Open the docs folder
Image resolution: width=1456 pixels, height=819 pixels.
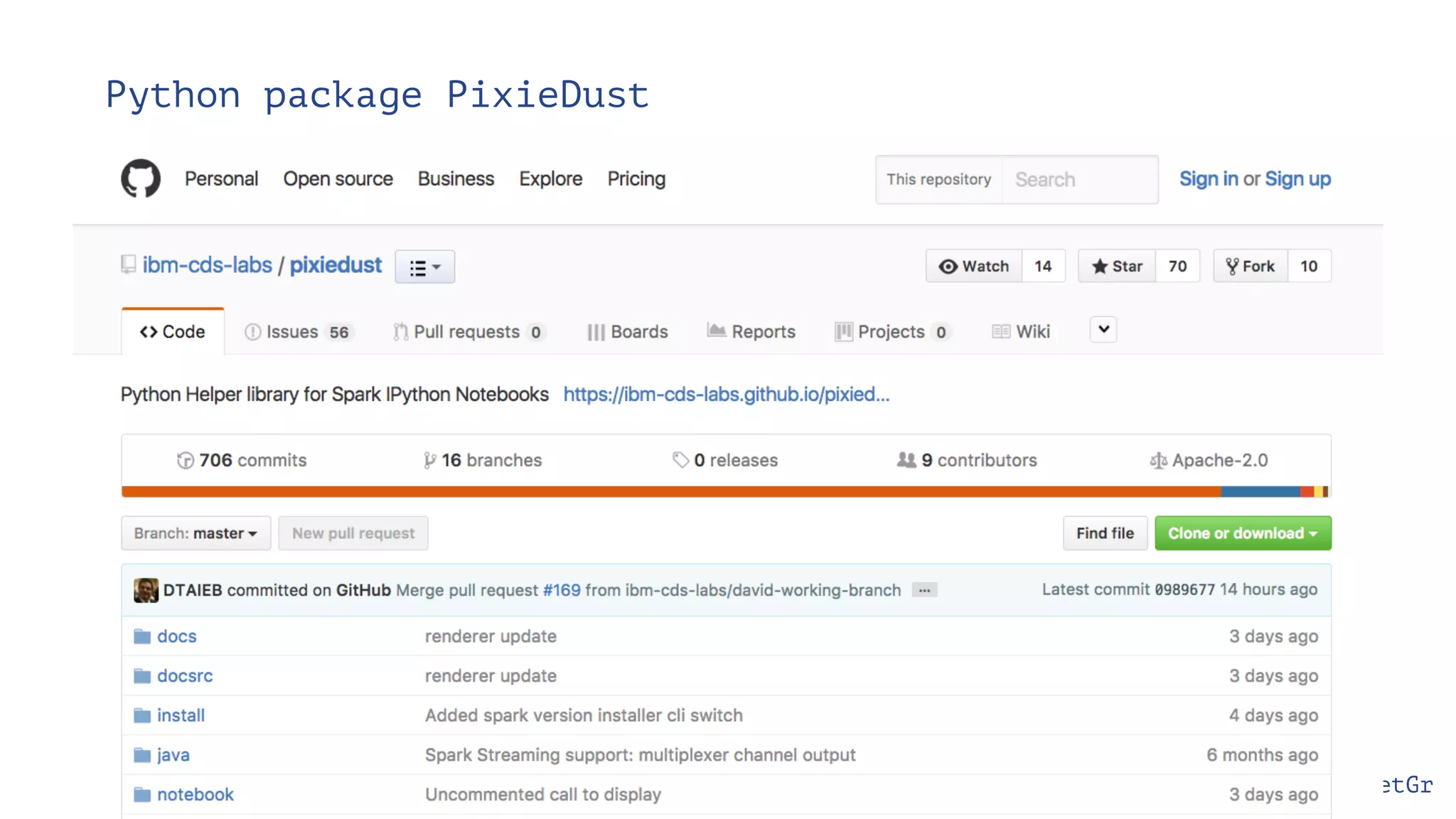click(176, 636)
